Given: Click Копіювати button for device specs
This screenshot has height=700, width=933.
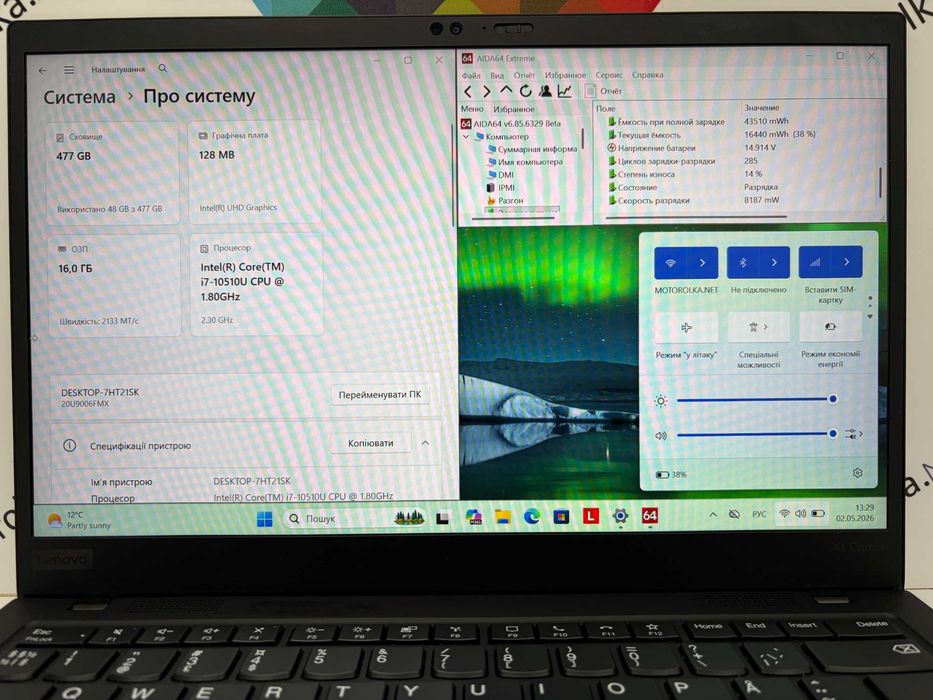Looking at the screenshot, I should tap(371, 443).
